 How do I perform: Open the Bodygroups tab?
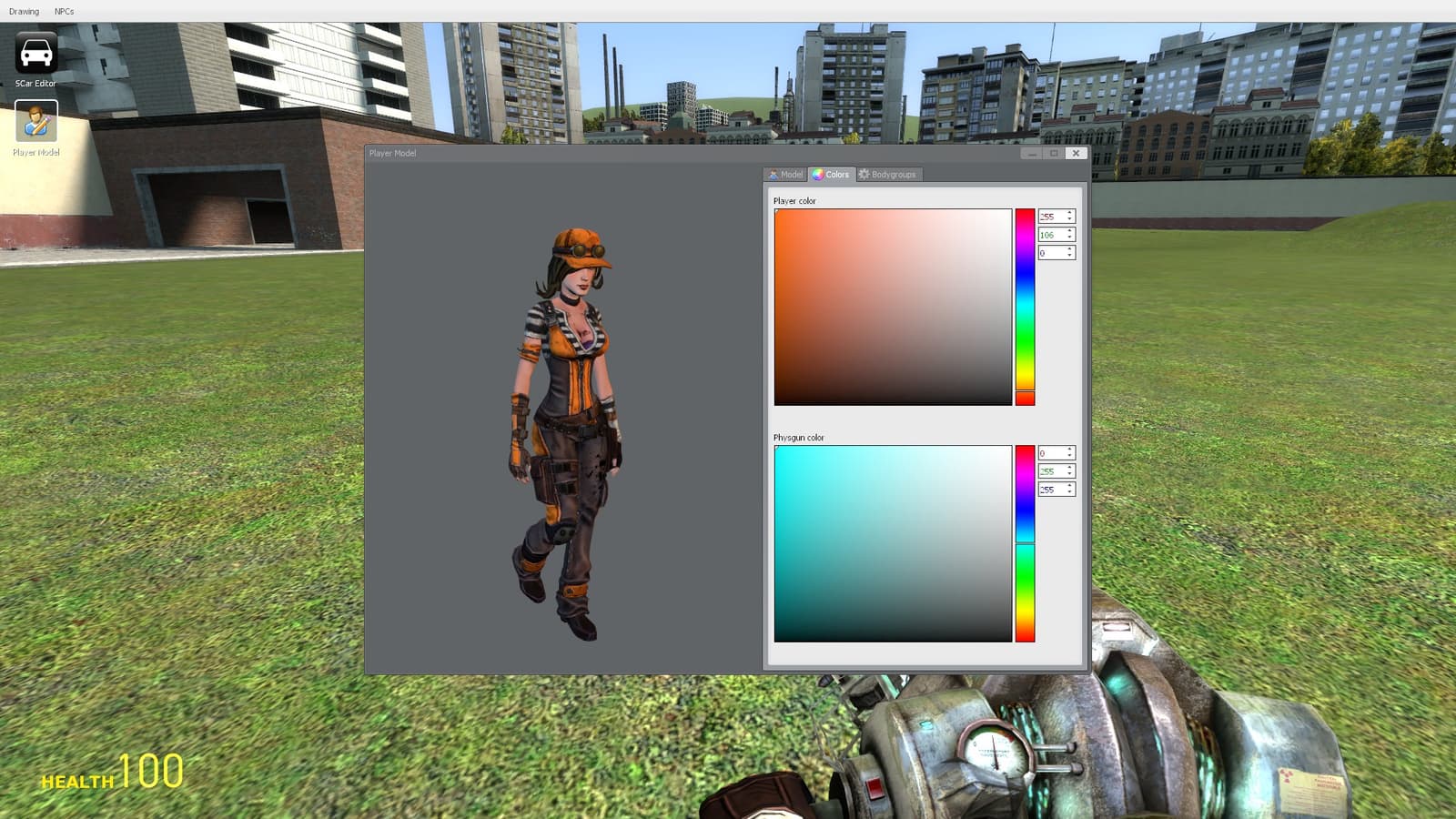click(x=888, y=174)
